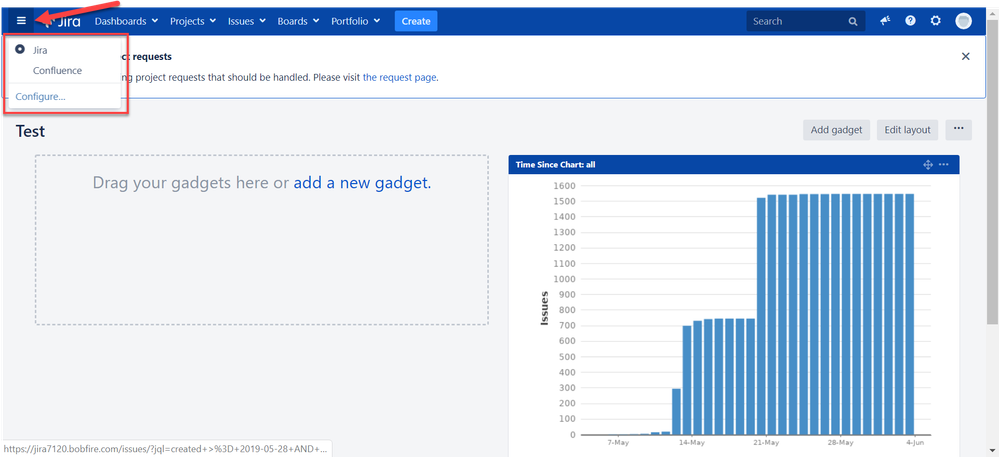Follow the request page link
Viewport: 999px width, 457px height.
click(x=399, y=77)
